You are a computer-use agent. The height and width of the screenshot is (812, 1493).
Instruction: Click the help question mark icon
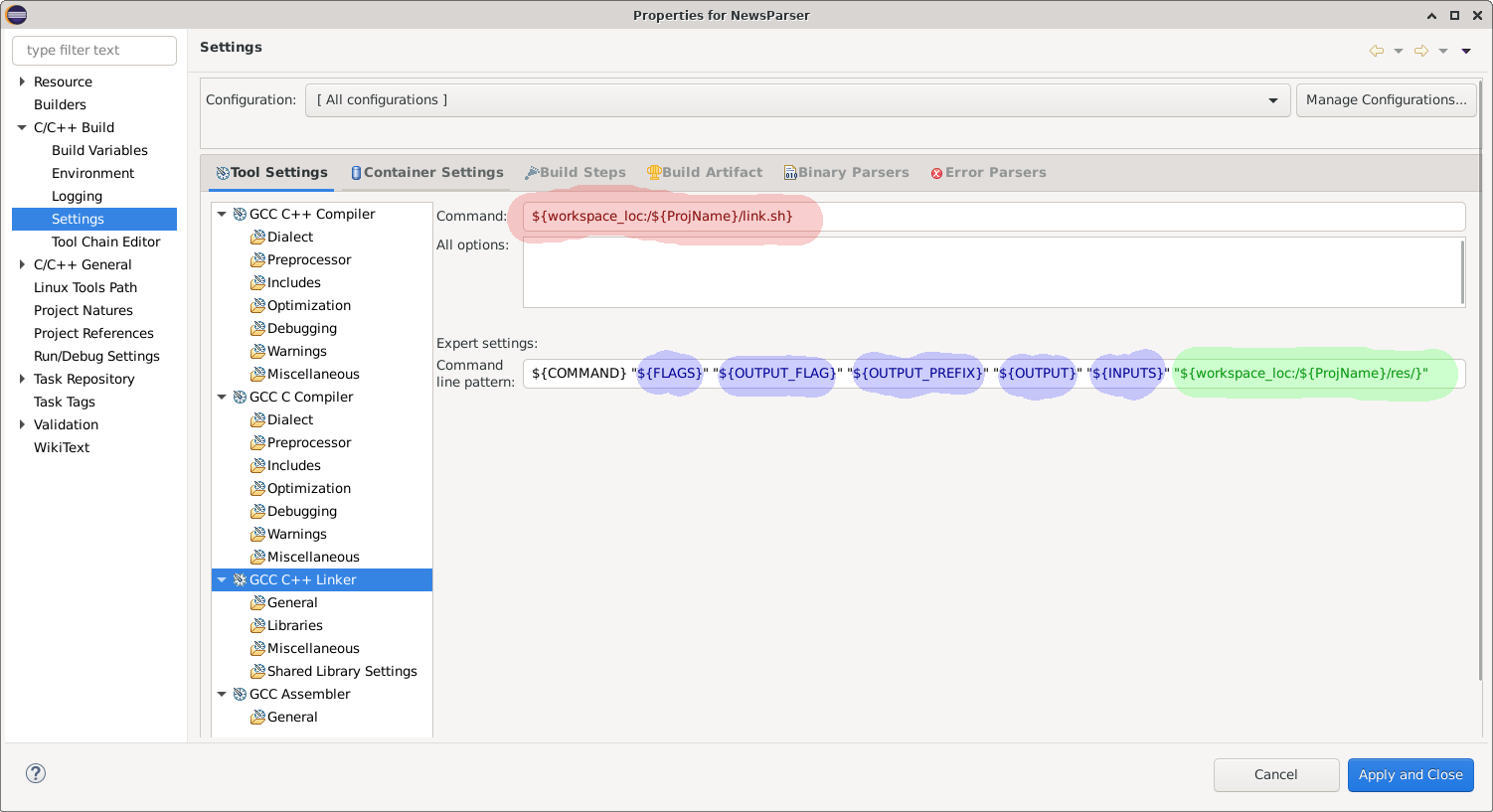(36, 773)
